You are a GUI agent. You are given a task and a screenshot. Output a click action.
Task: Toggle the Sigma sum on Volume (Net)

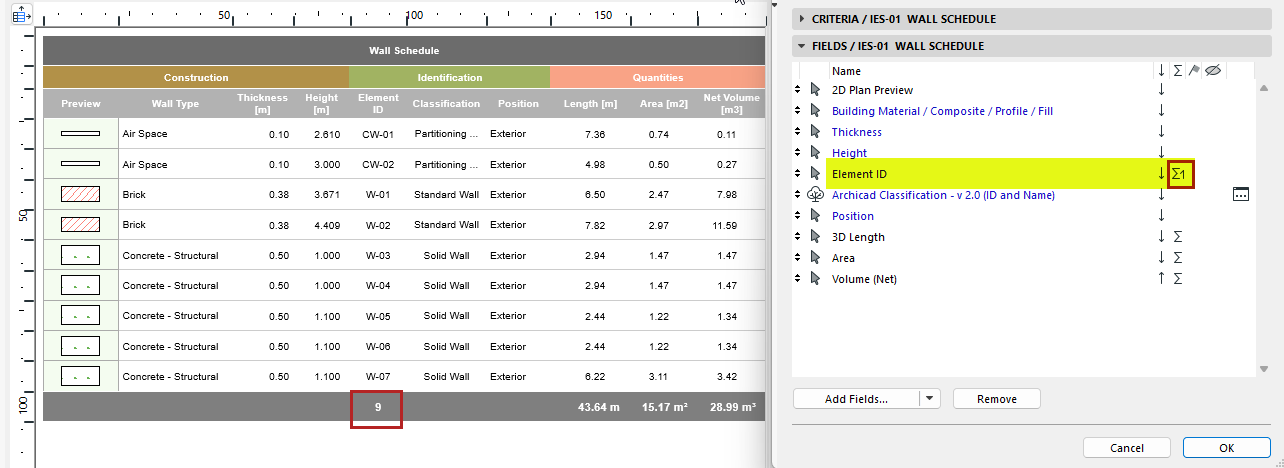[1178, 279]
